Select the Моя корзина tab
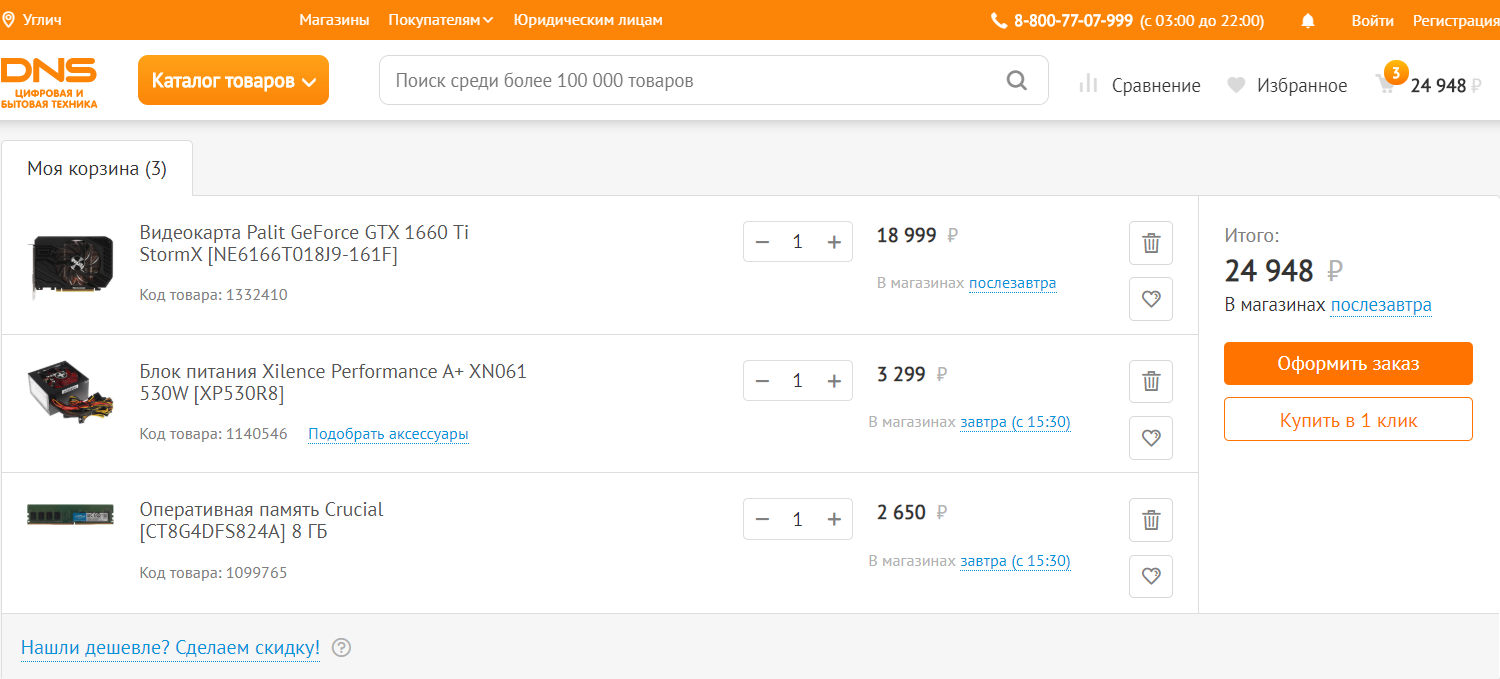The image size is (1500, 679). pyautogui.click(x=97, y=169)
